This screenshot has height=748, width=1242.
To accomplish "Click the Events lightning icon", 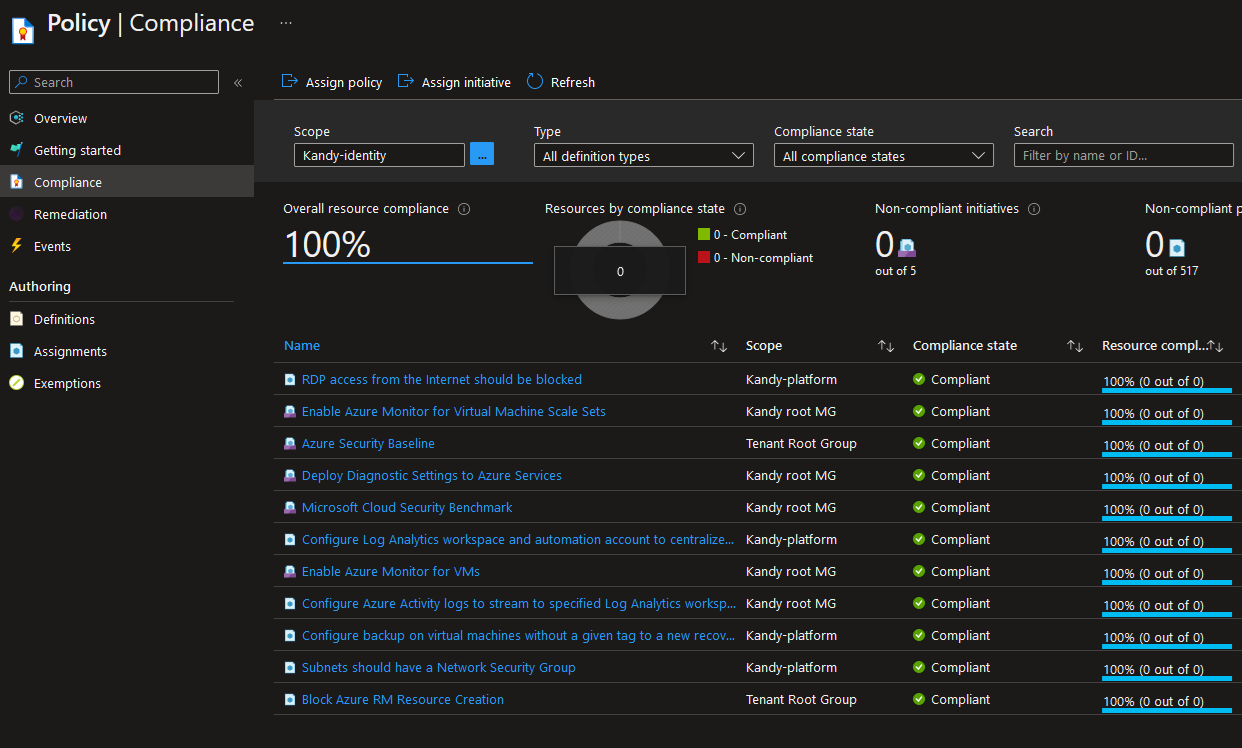I will click(16, 246).
